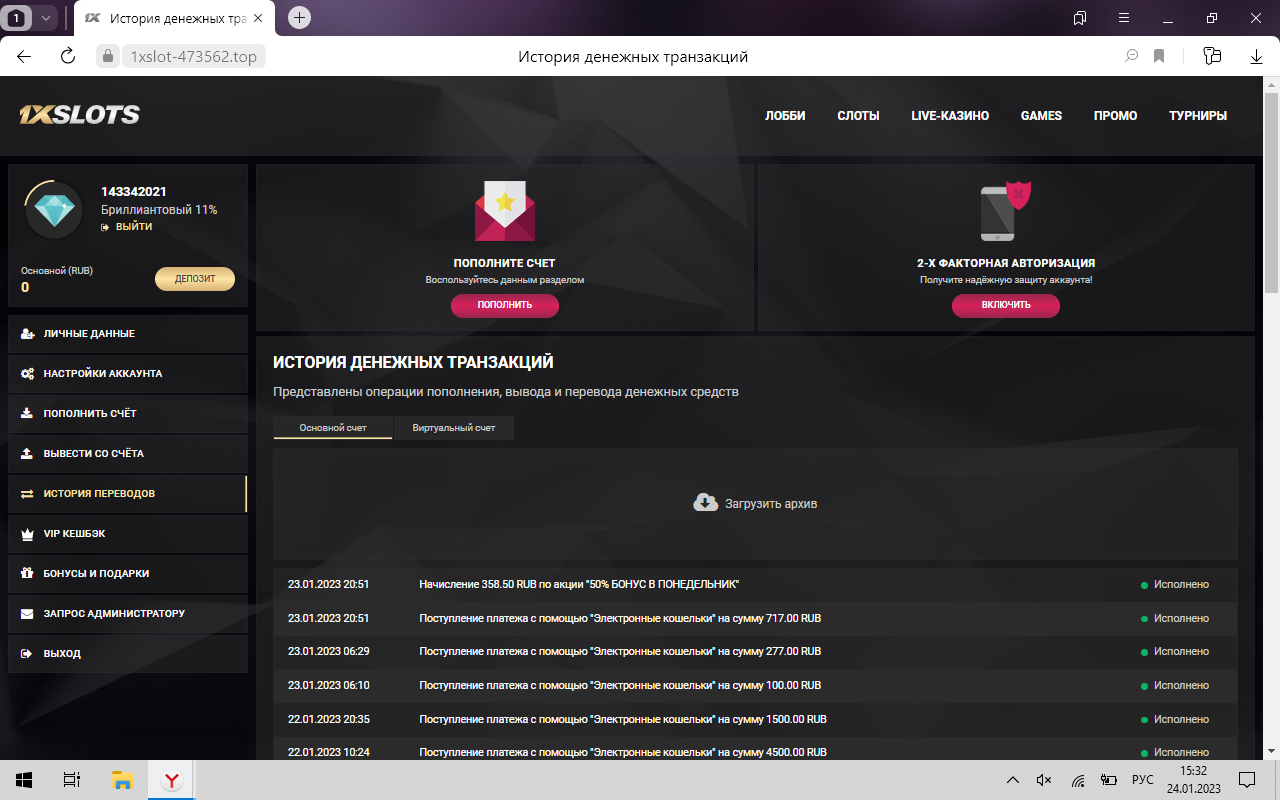
Task: Click the tab counter icon showing 1
Action: pyautogui.click(x=17, y=18)
